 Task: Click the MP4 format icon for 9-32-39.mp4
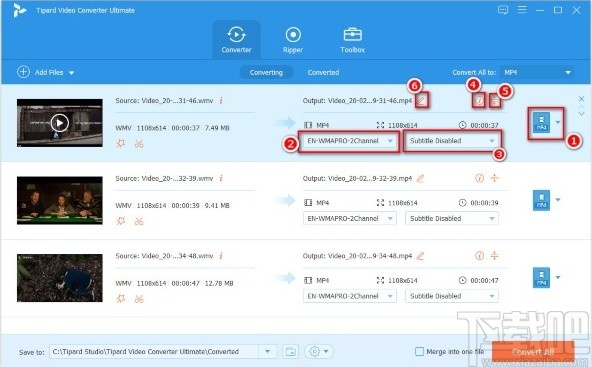tap(541, 200)
